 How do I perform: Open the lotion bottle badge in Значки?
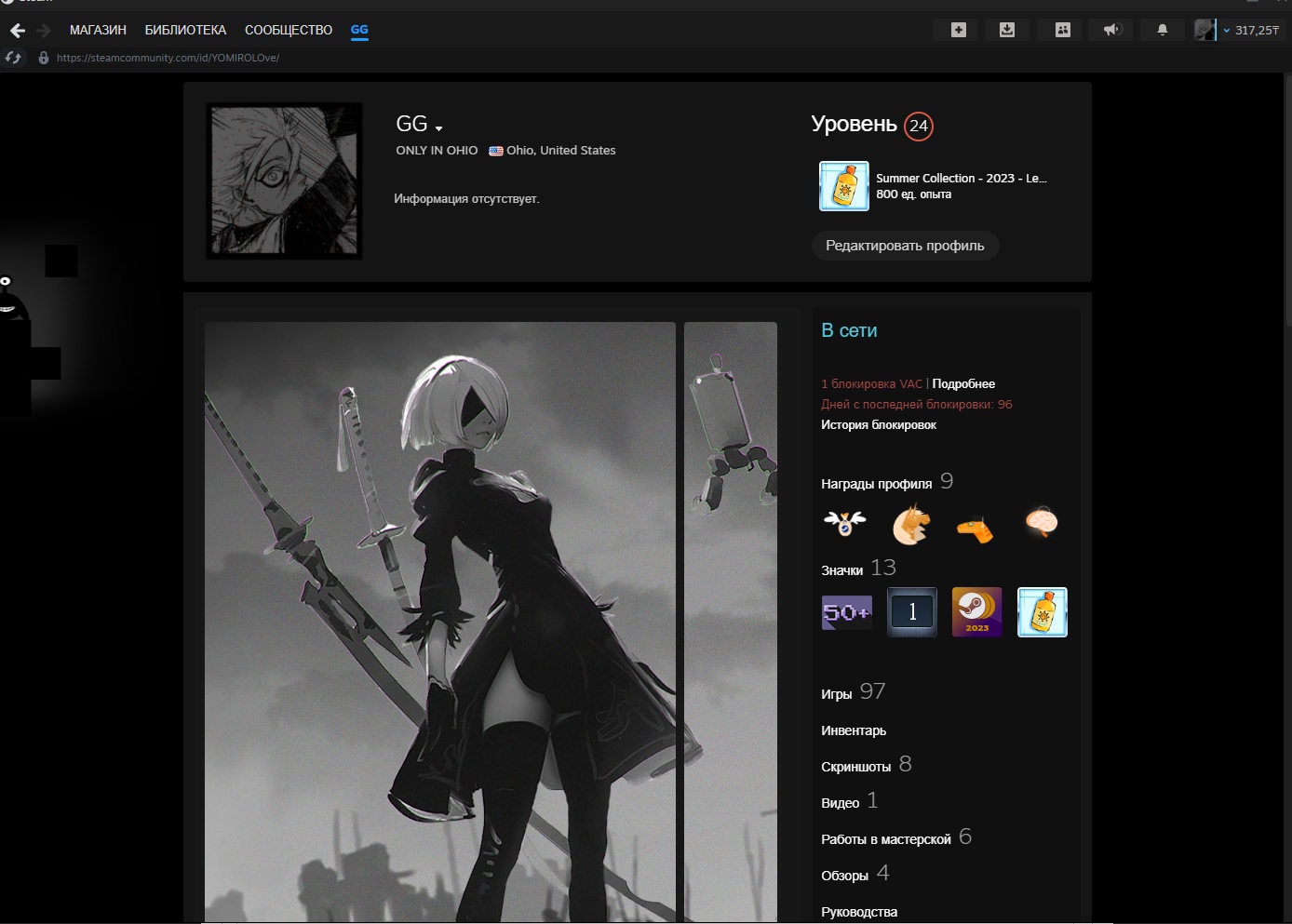[x=1043, y=612]
